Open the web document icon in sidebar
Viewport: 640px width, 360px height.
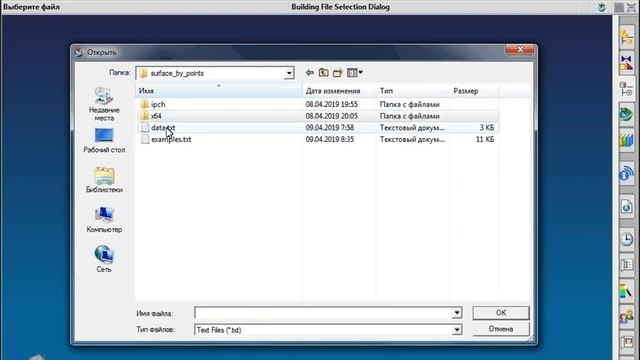626,207
